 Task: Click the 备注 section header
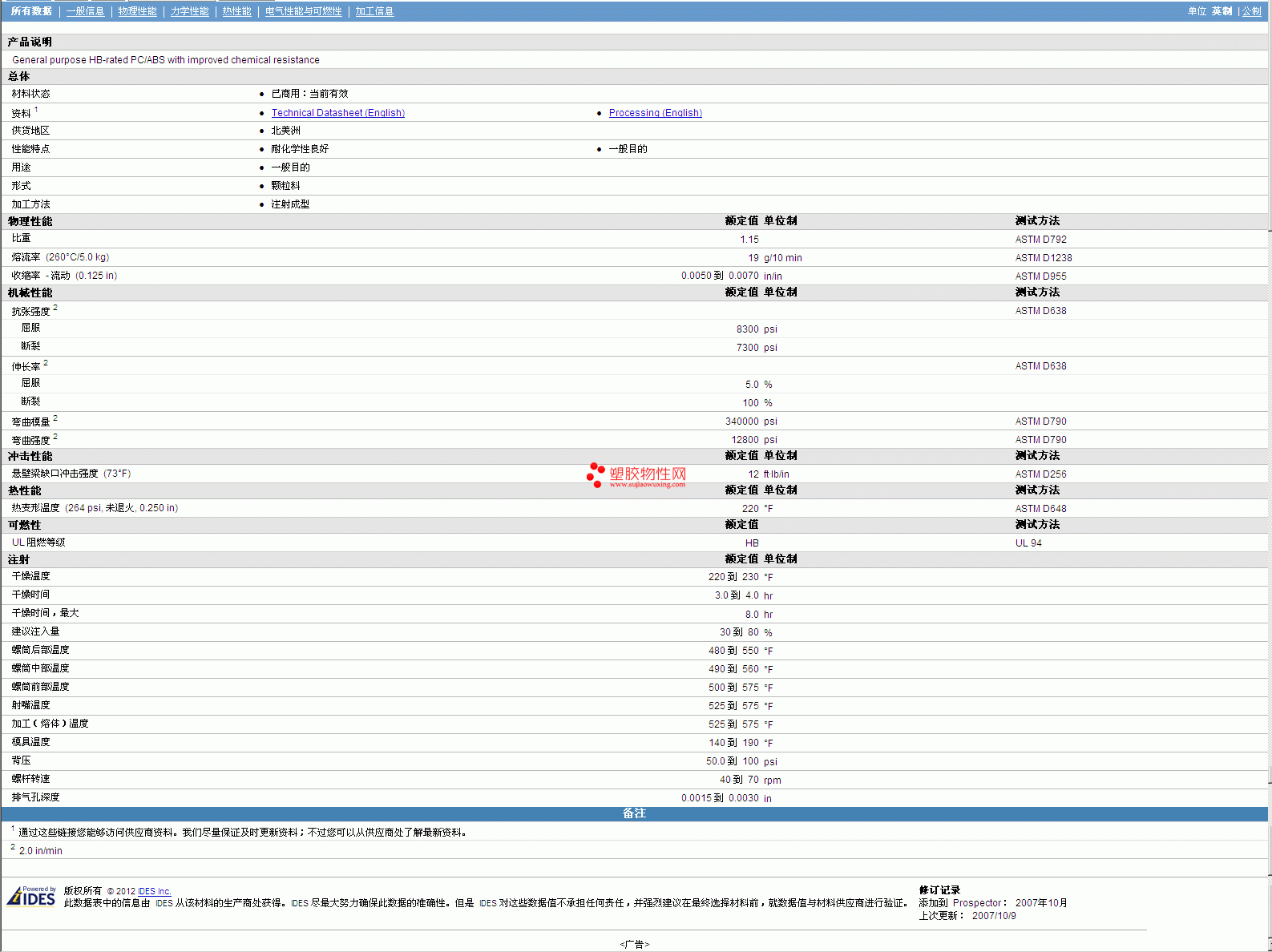634,813
